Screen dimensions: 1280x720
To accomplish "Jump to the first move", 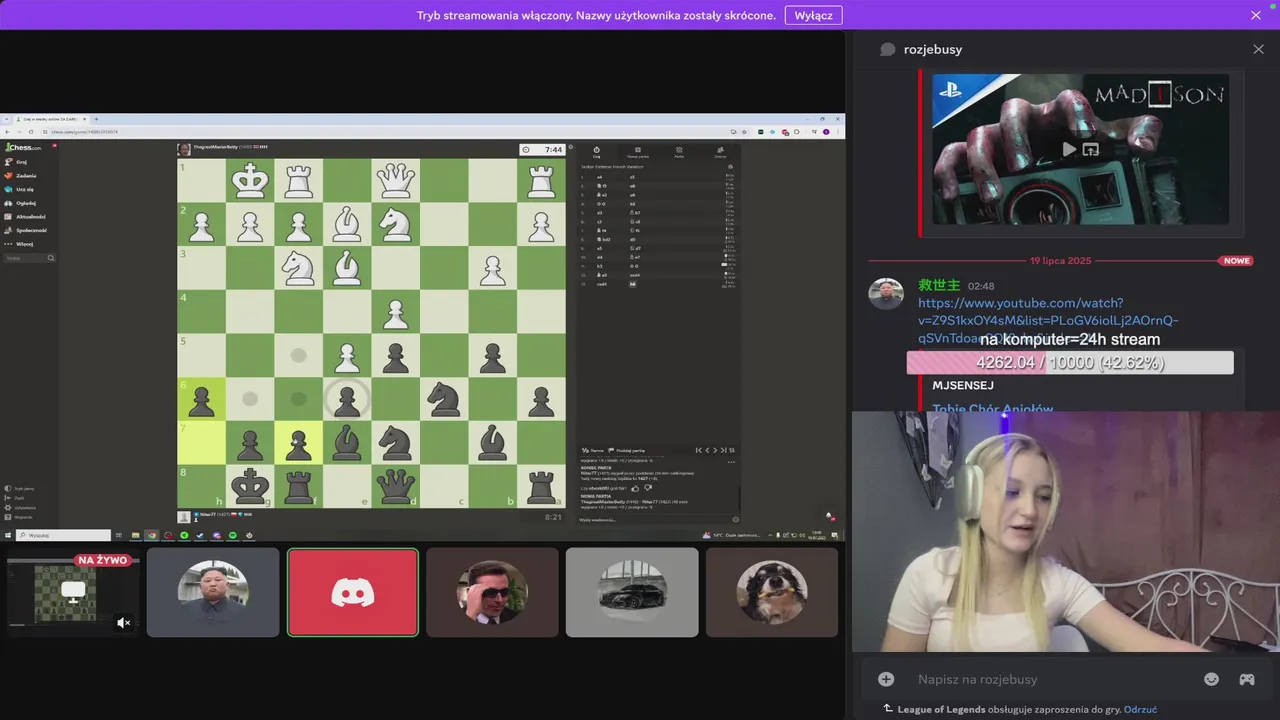I will pyautogui.click(x=699, y=450).
